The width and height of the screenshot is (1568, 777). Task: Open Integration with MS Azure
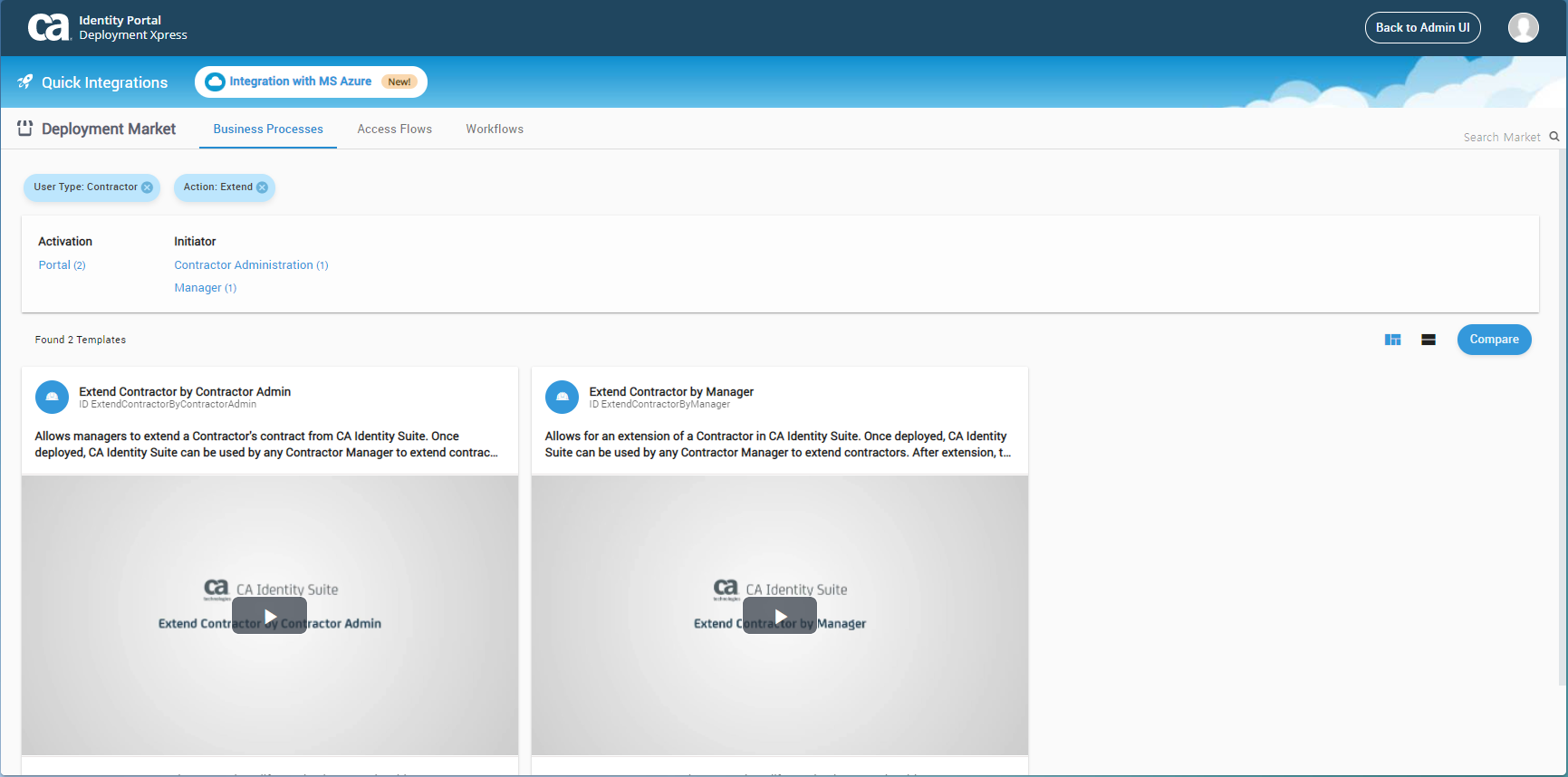tap(311, 82)
